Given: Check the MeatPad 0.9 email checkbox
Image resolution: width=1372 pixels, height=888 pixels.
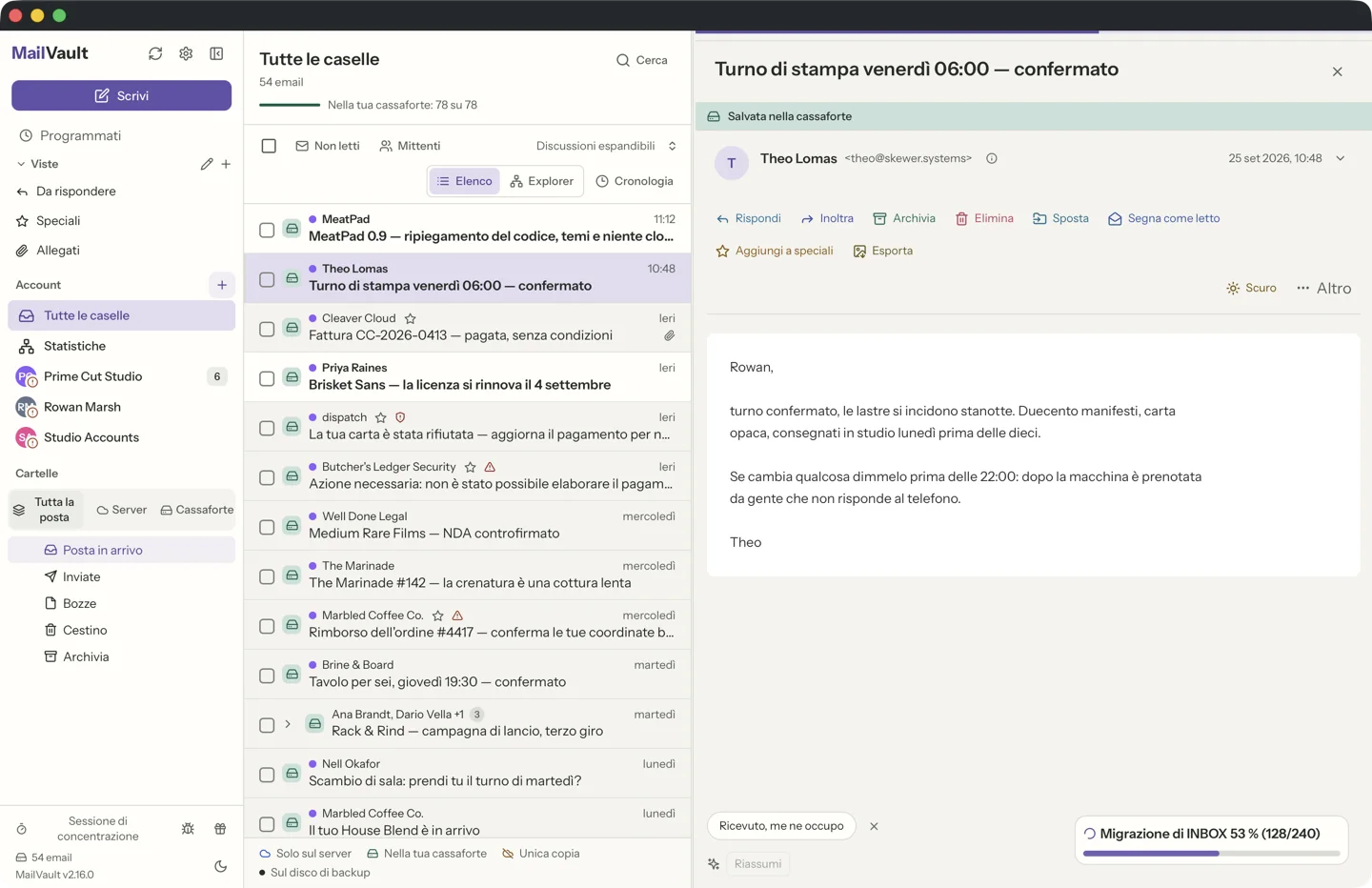Looking at the screenshot, I should tap(267, 230).
